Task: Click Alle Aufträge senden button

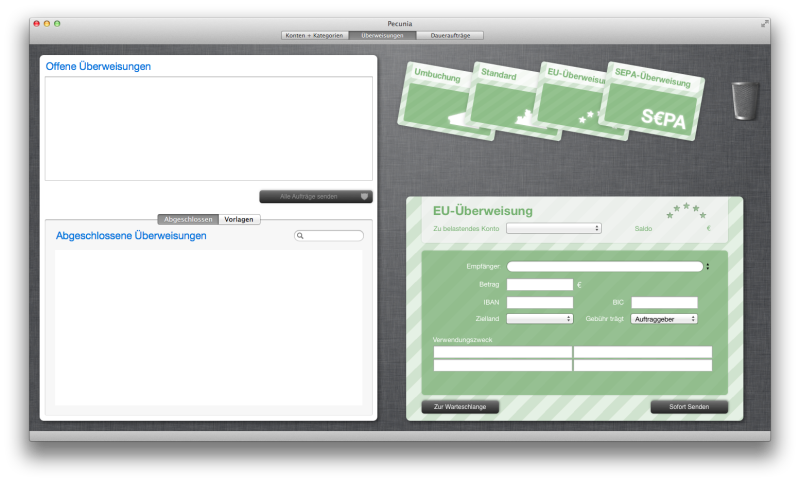Action: tap(316, 196)
